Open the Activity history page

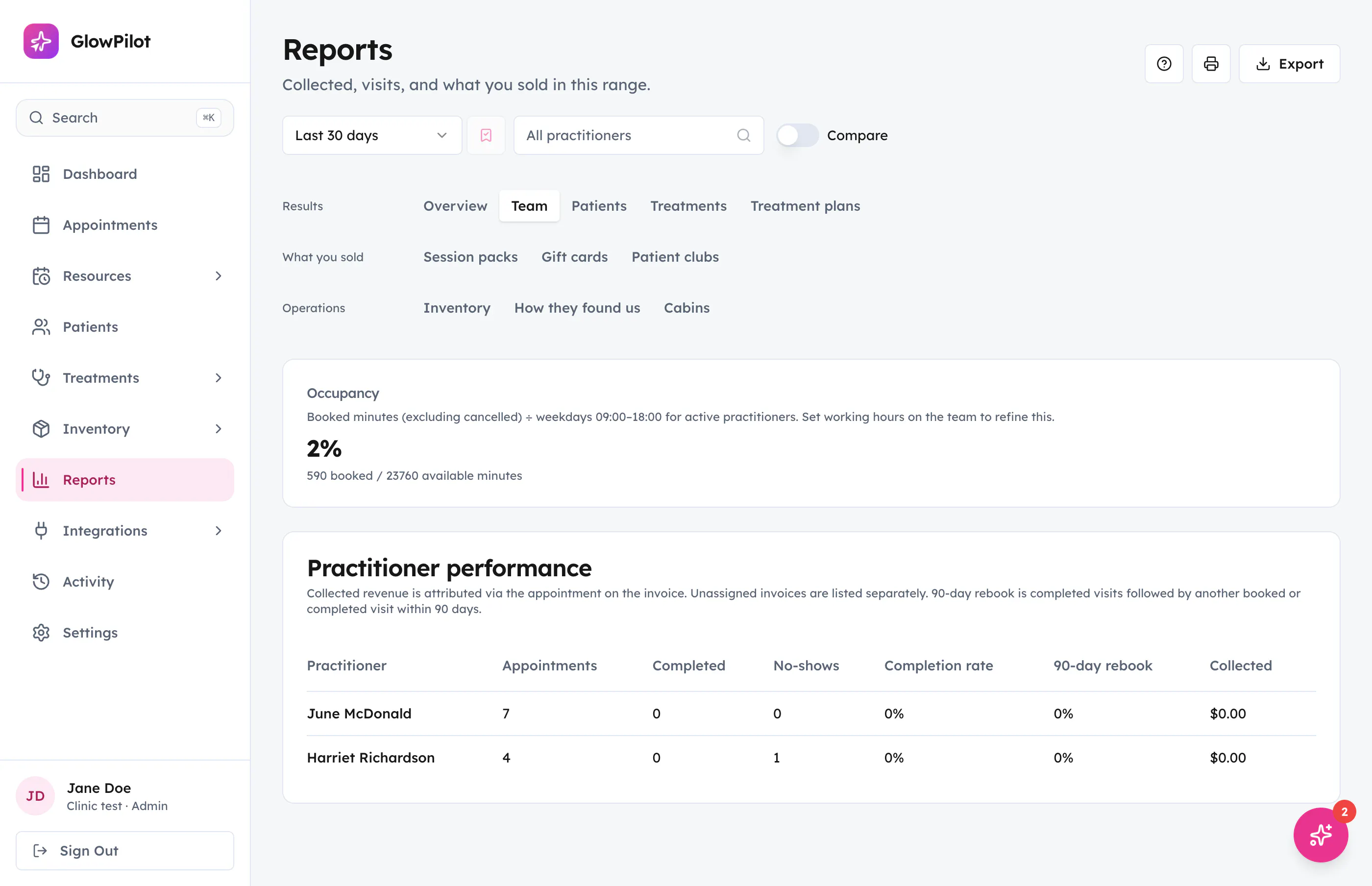(125, 582)
